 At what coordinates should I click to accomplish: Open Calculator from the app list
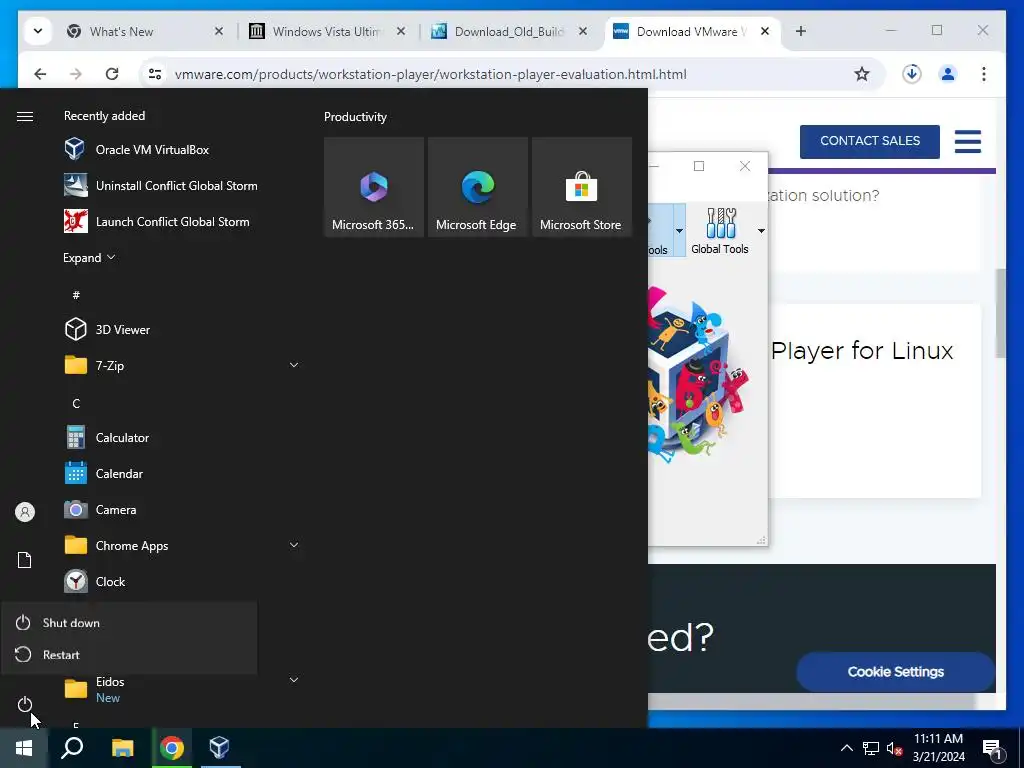107,438
